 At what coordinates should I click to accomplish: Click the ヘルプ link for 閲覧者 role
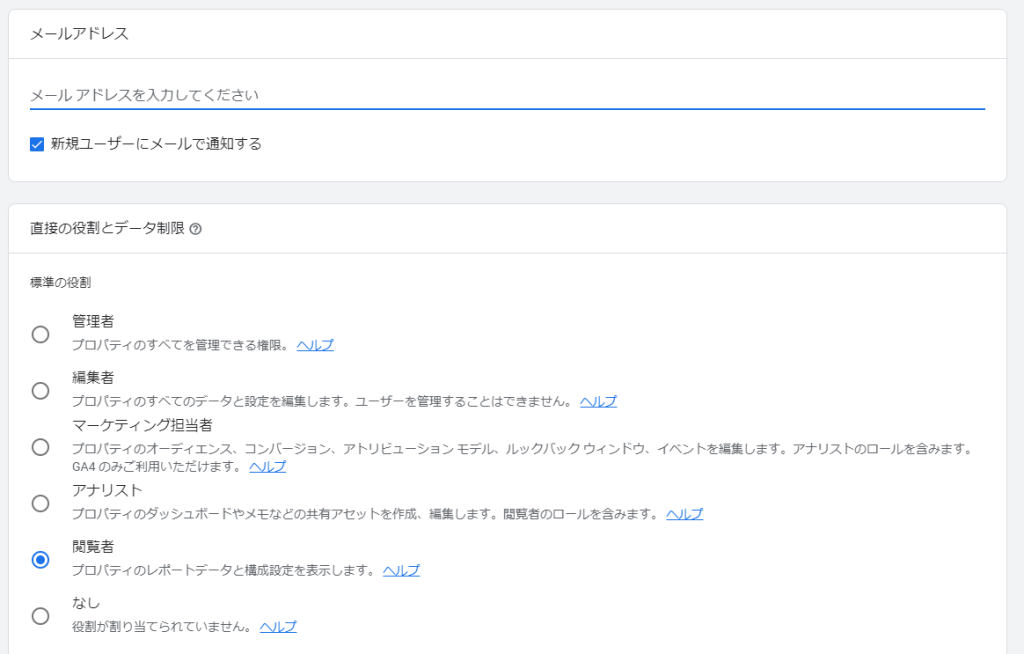[401, 570]
